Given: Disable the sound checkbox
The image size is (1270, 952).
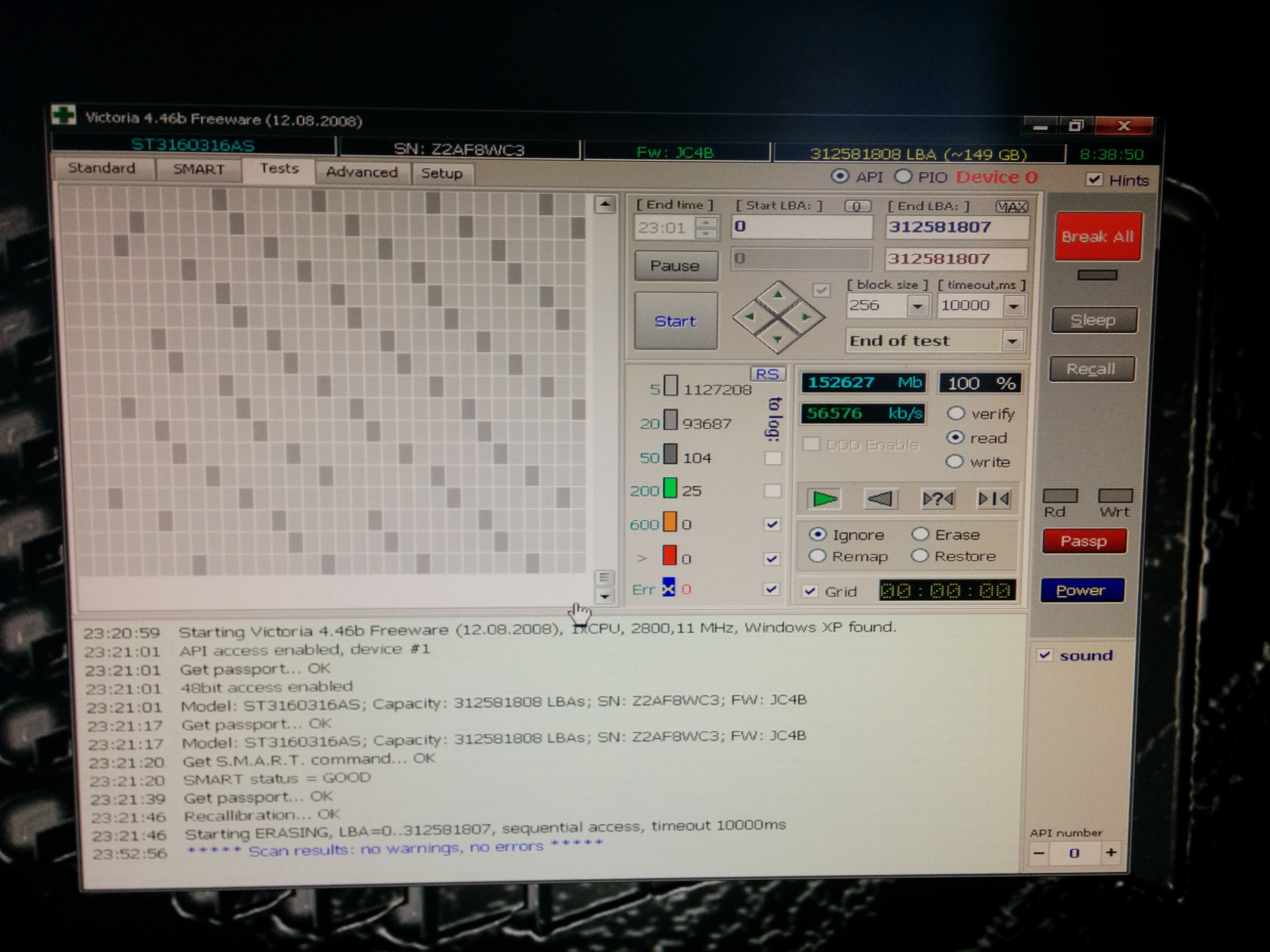Looking at the screenshot, I should [1045, 655].
